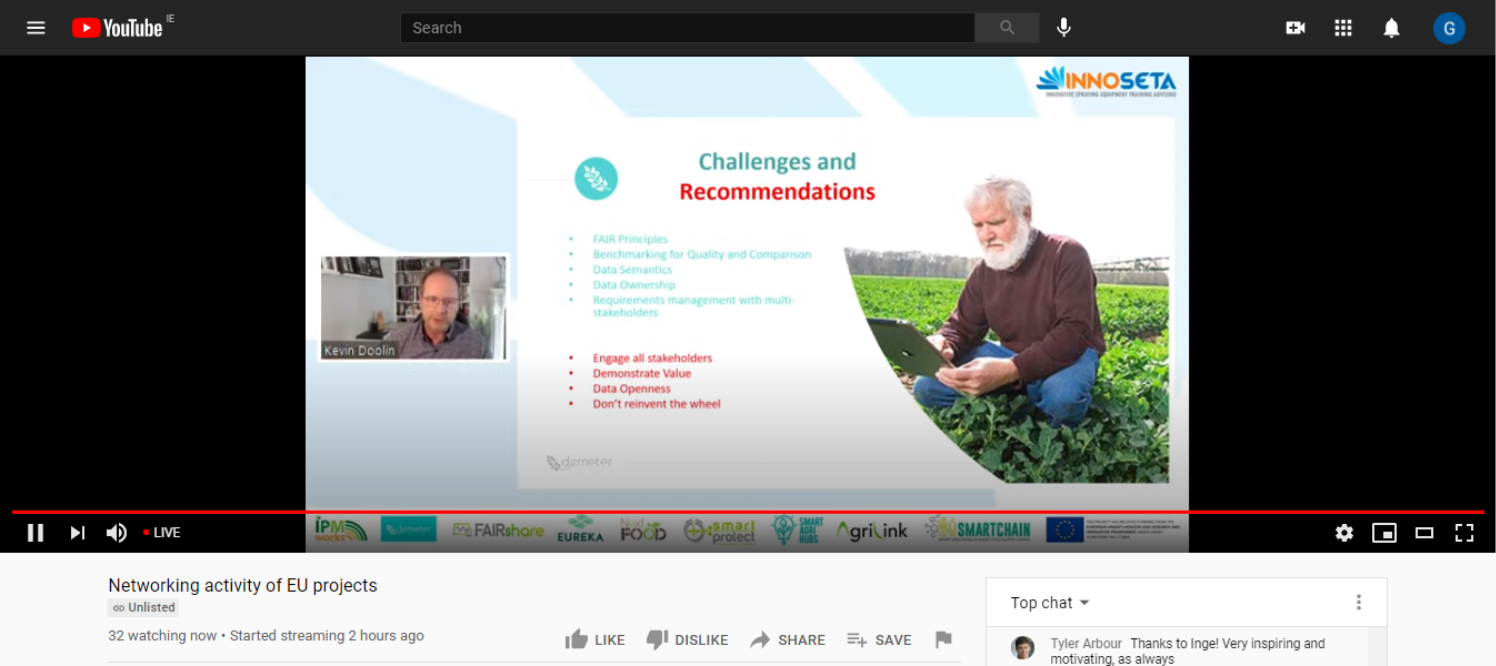This screenshot has height=666, width=1496.
Task: Like the video
Action: point(595,640)
